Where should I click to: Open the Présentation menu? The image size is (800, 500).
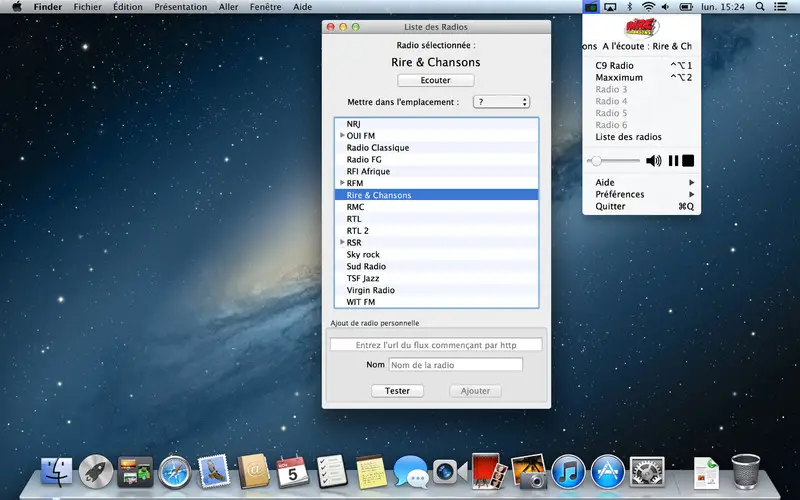click(x=181, y=7)
